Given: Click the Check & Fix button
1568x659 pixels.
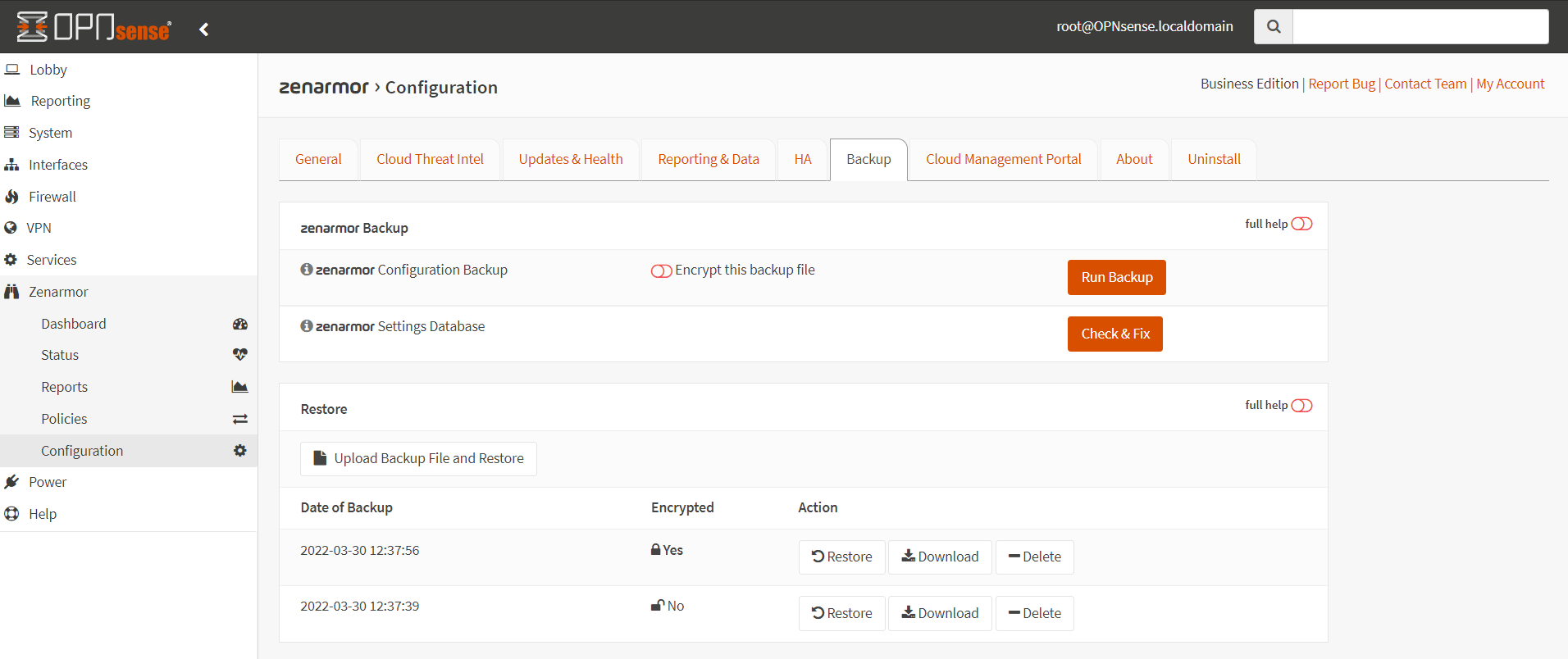Looking at the screenshot, I should coord(1115,334).
